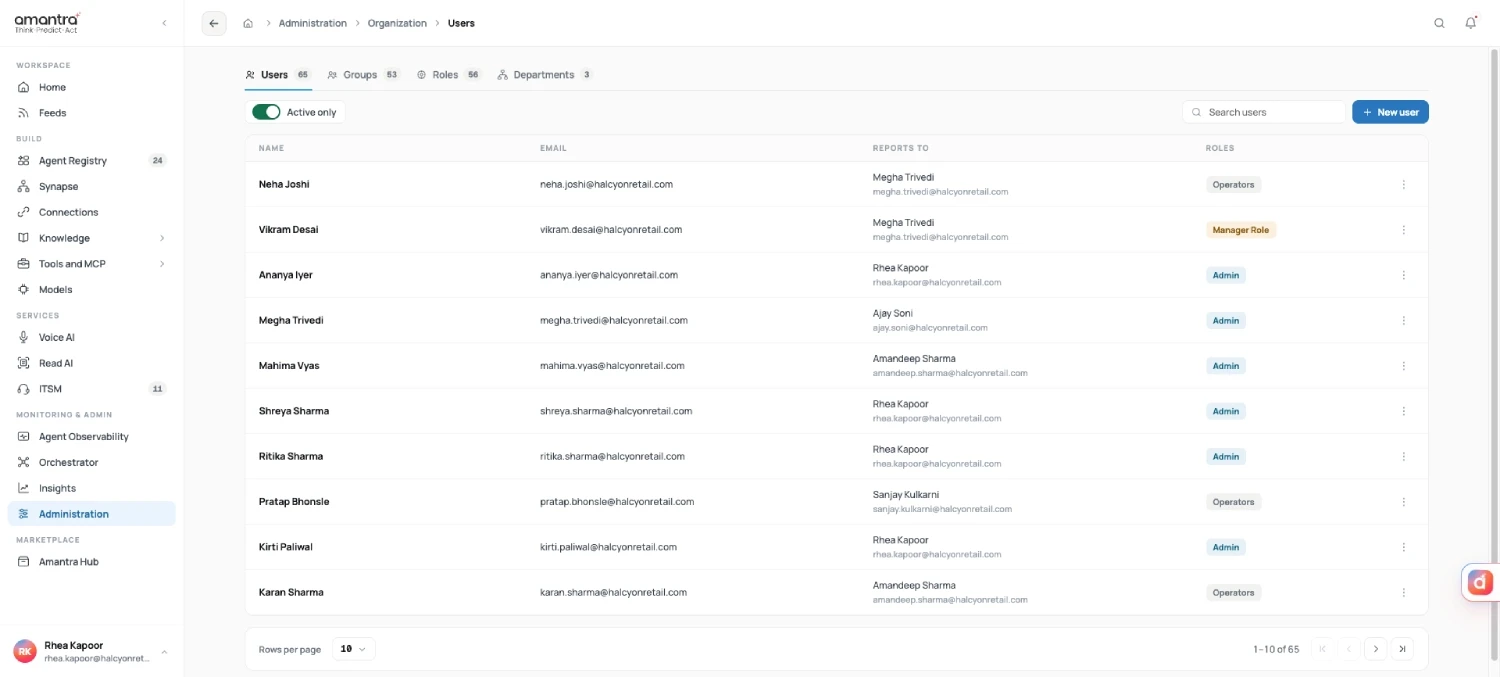The width and height of the screenshot is (1500, 677).
Task: Click the back arrow button
Action: (214, 23)
